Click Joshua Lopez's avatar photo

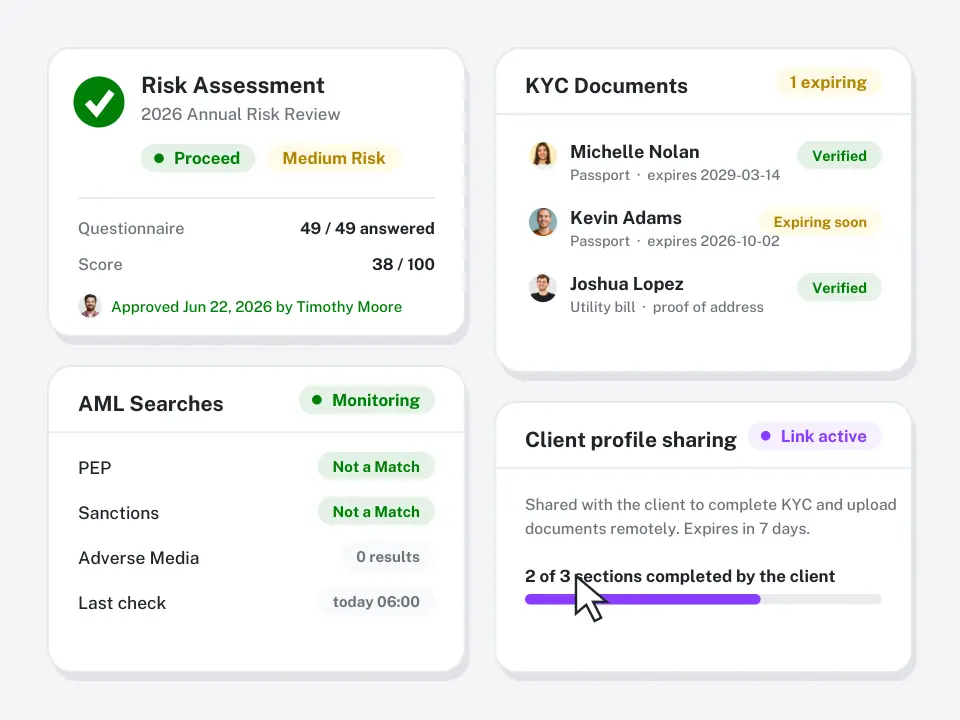[x=542, y=287]
